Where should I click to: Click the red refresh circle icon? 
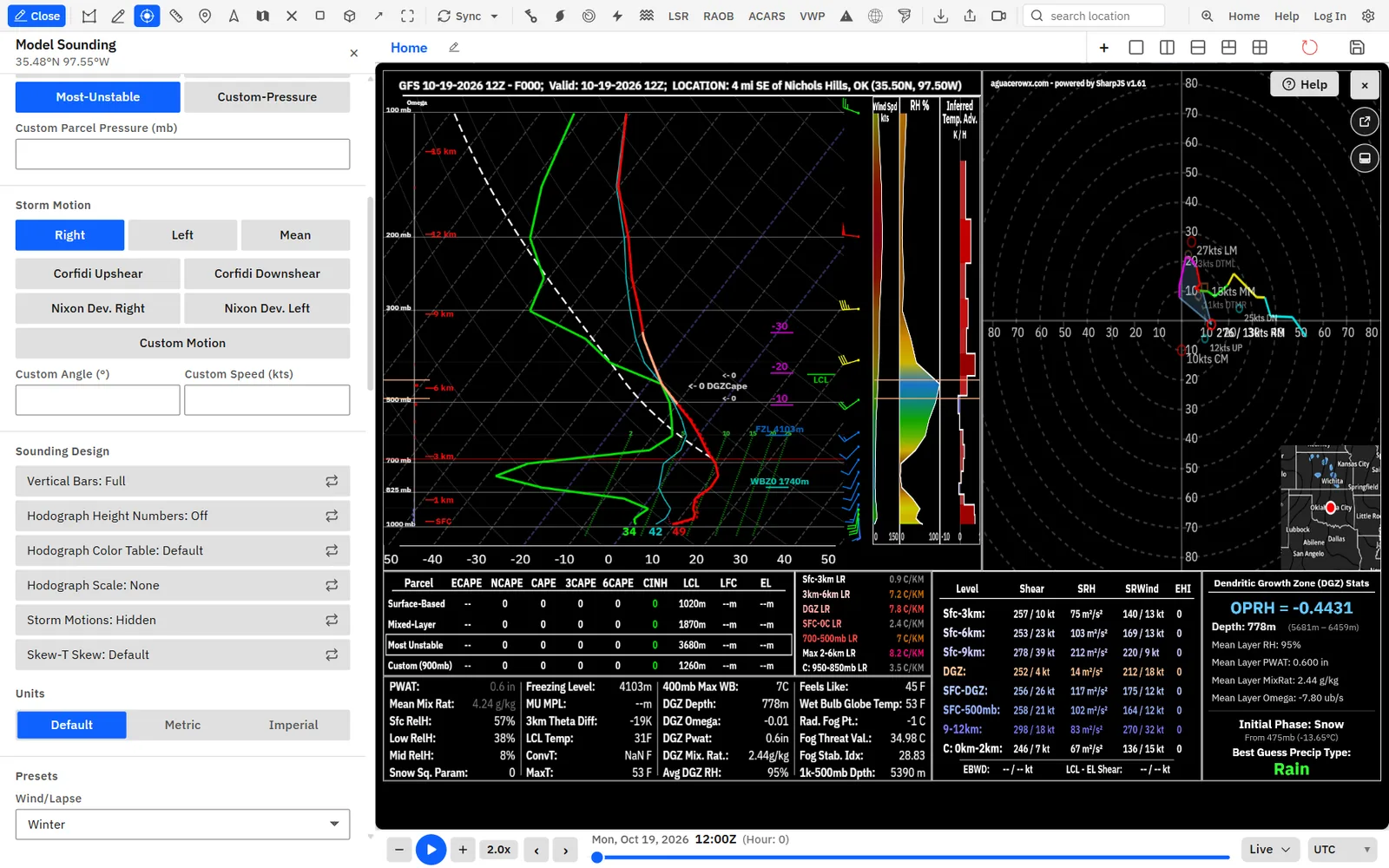coord(1309,48)
